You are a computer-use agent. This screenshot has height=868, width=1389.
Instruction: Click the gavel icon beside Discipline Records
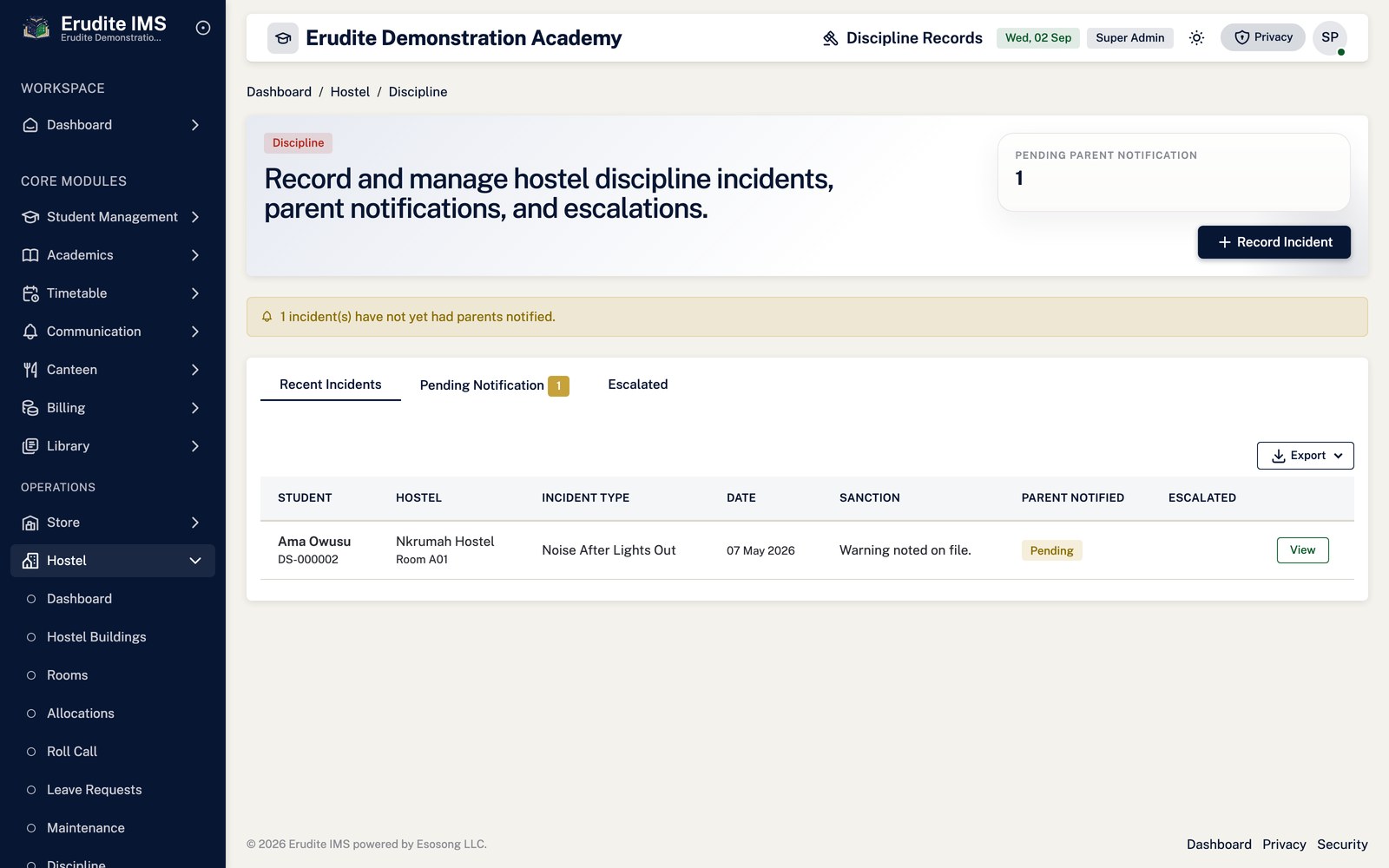[831, 38]
